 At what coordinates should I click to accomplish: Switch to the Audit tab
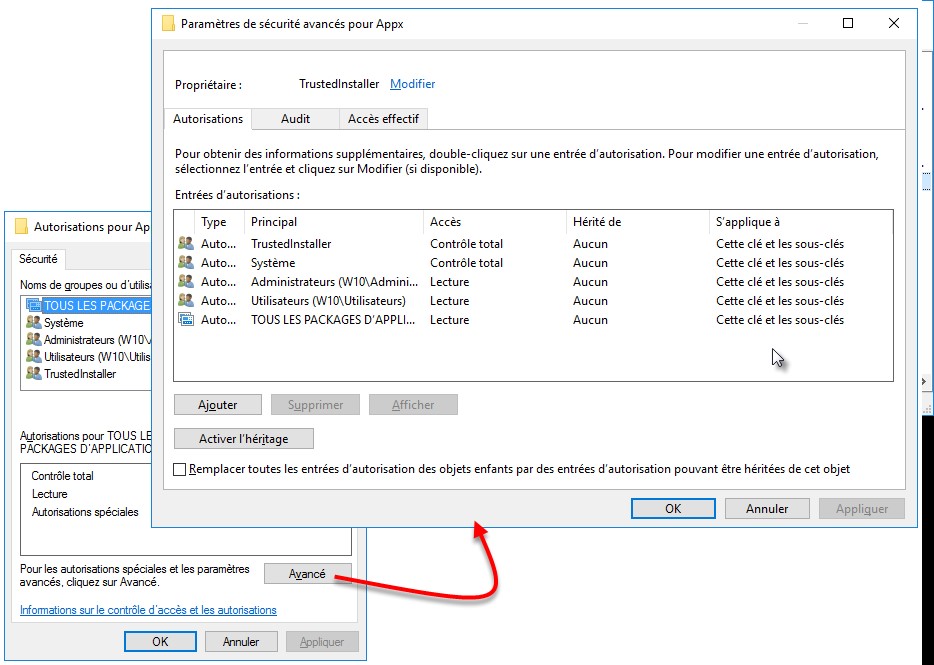tap(295, 119)
